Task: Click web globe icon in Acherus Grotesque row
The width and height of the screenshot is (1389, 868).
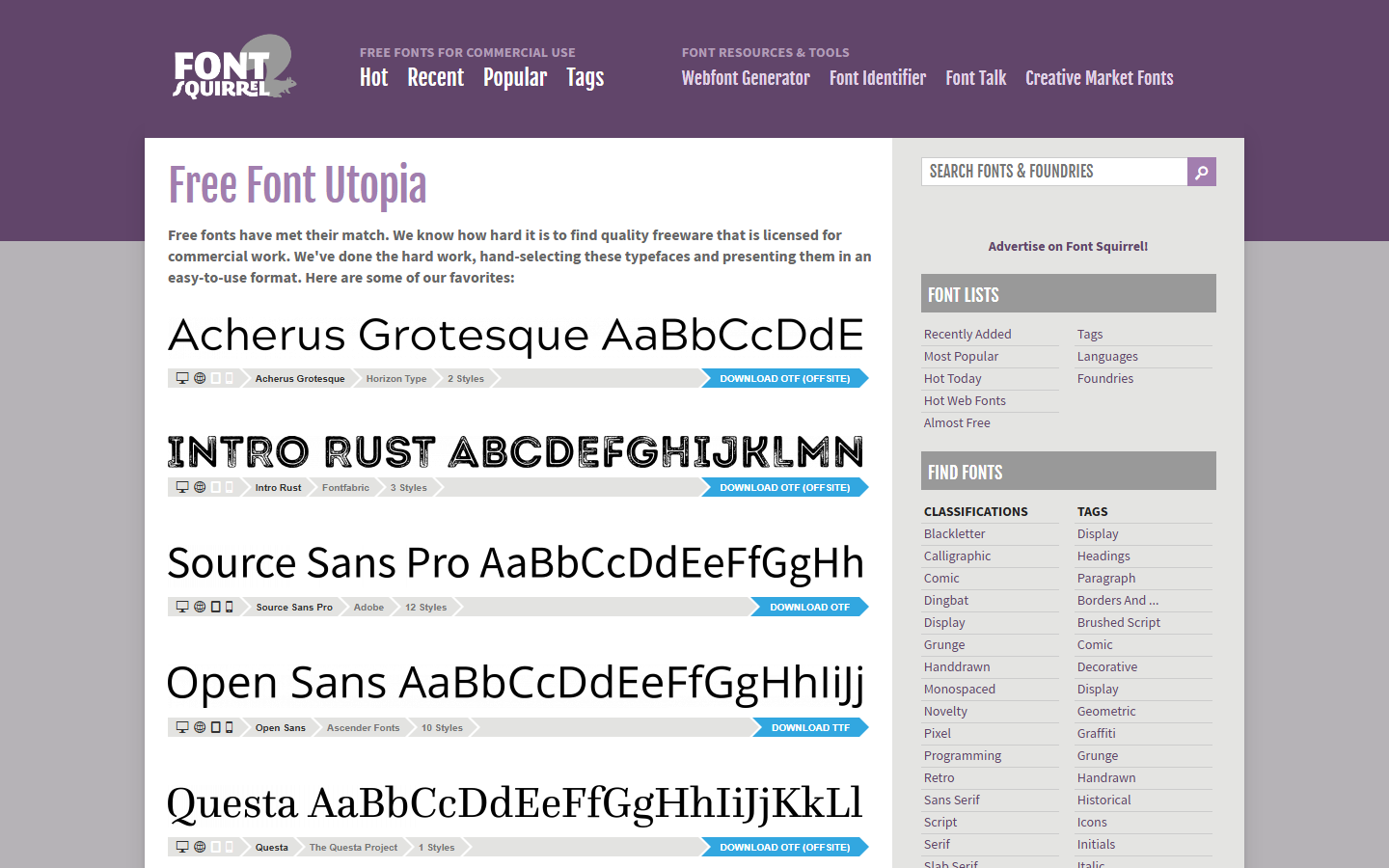Action: [x=200, y=378]
